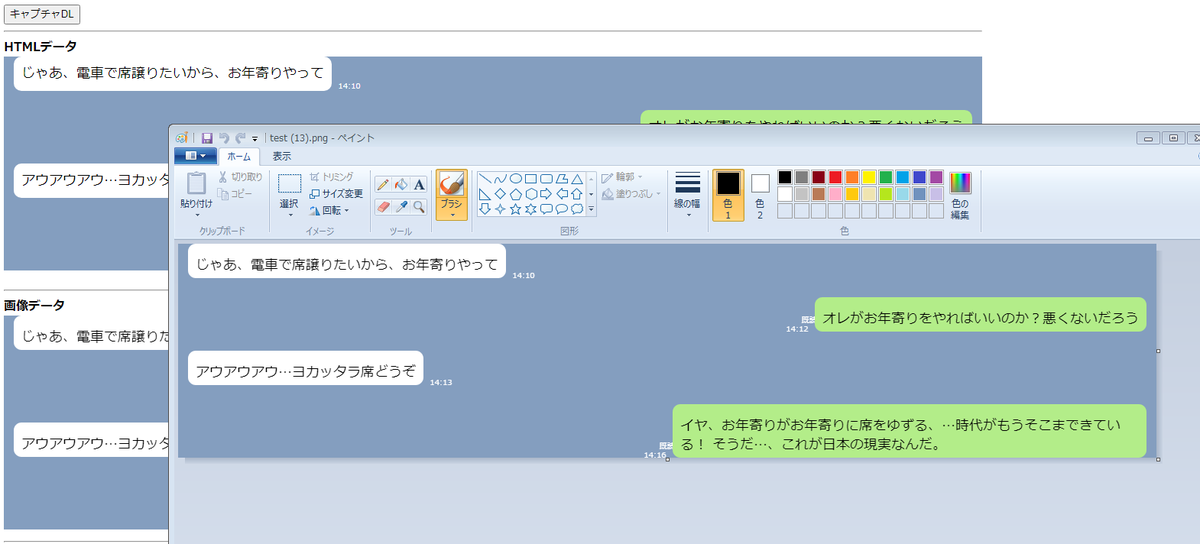The image size is (1200, 544).
Task: Click the HTMLデータ heading on the webpage
Action: click(x=41, y=46)
